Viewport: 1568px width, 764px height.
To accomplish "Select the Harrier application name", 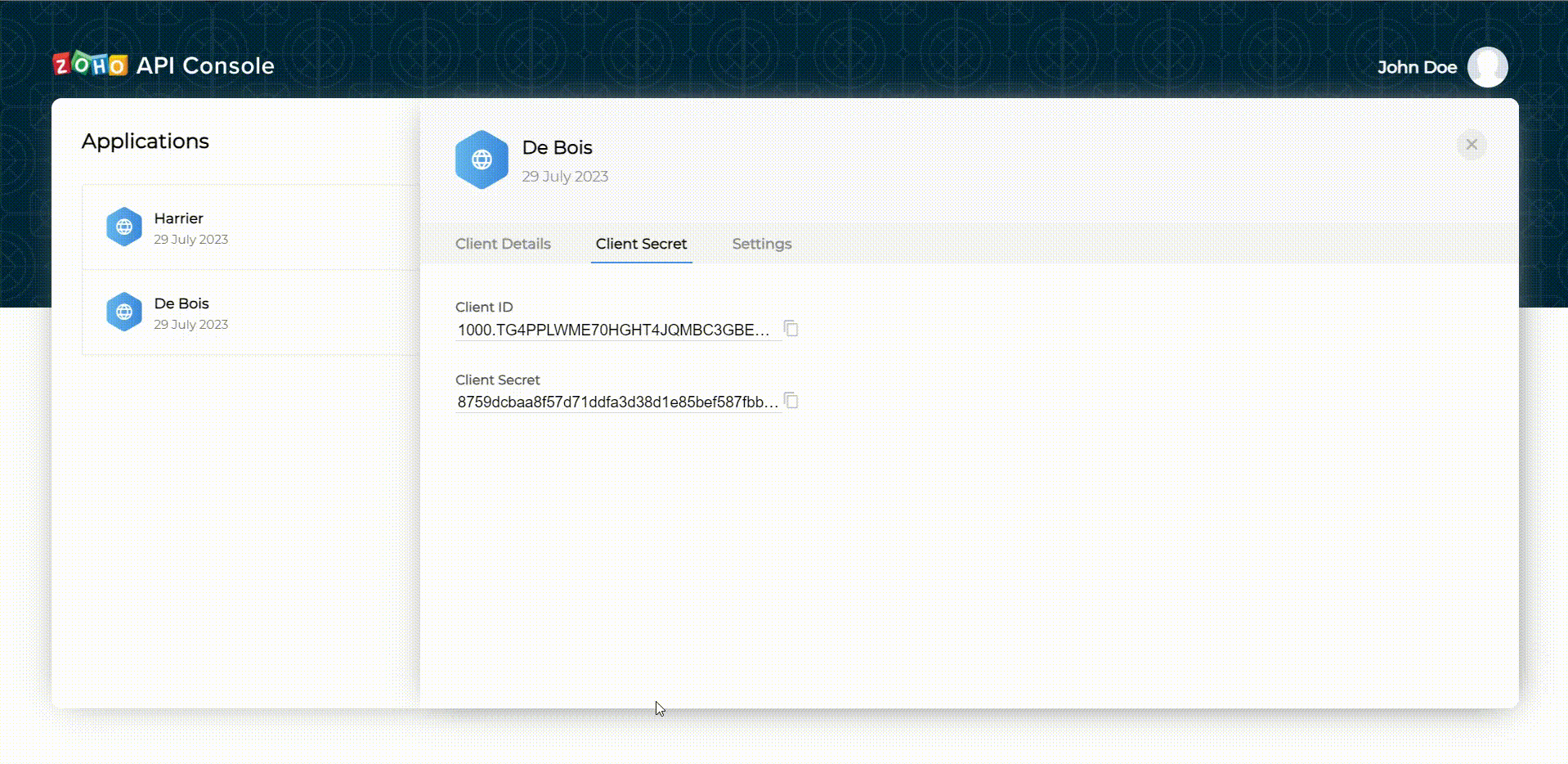I will pos(178,218).
